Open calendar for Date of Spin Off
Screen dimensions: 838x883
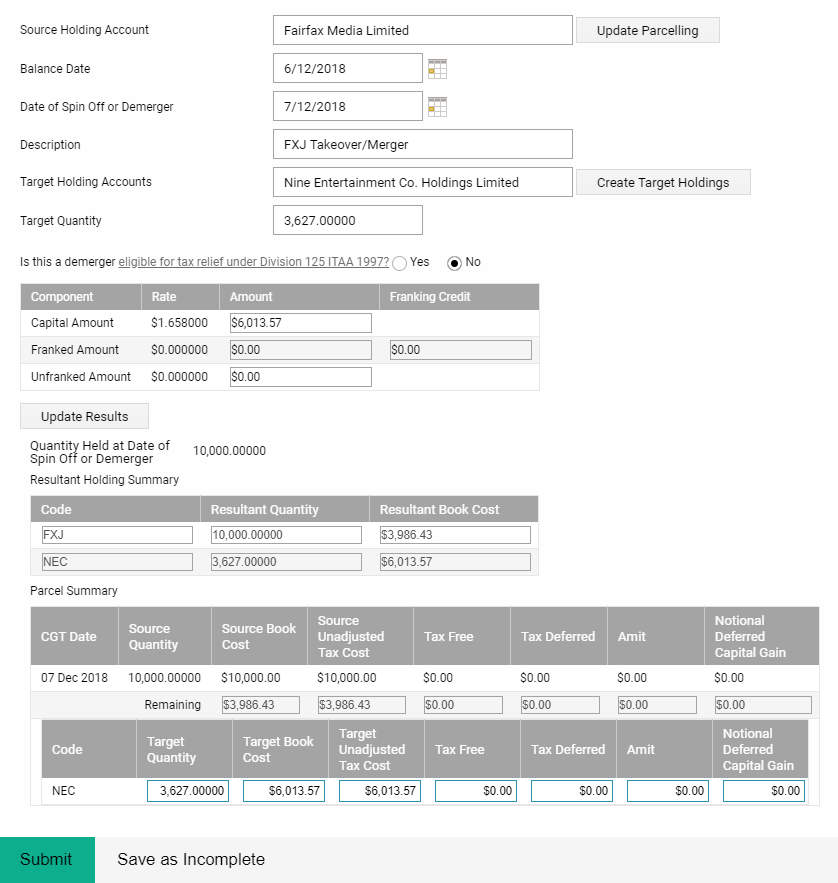pyautogui.click(x=437, y=107)
